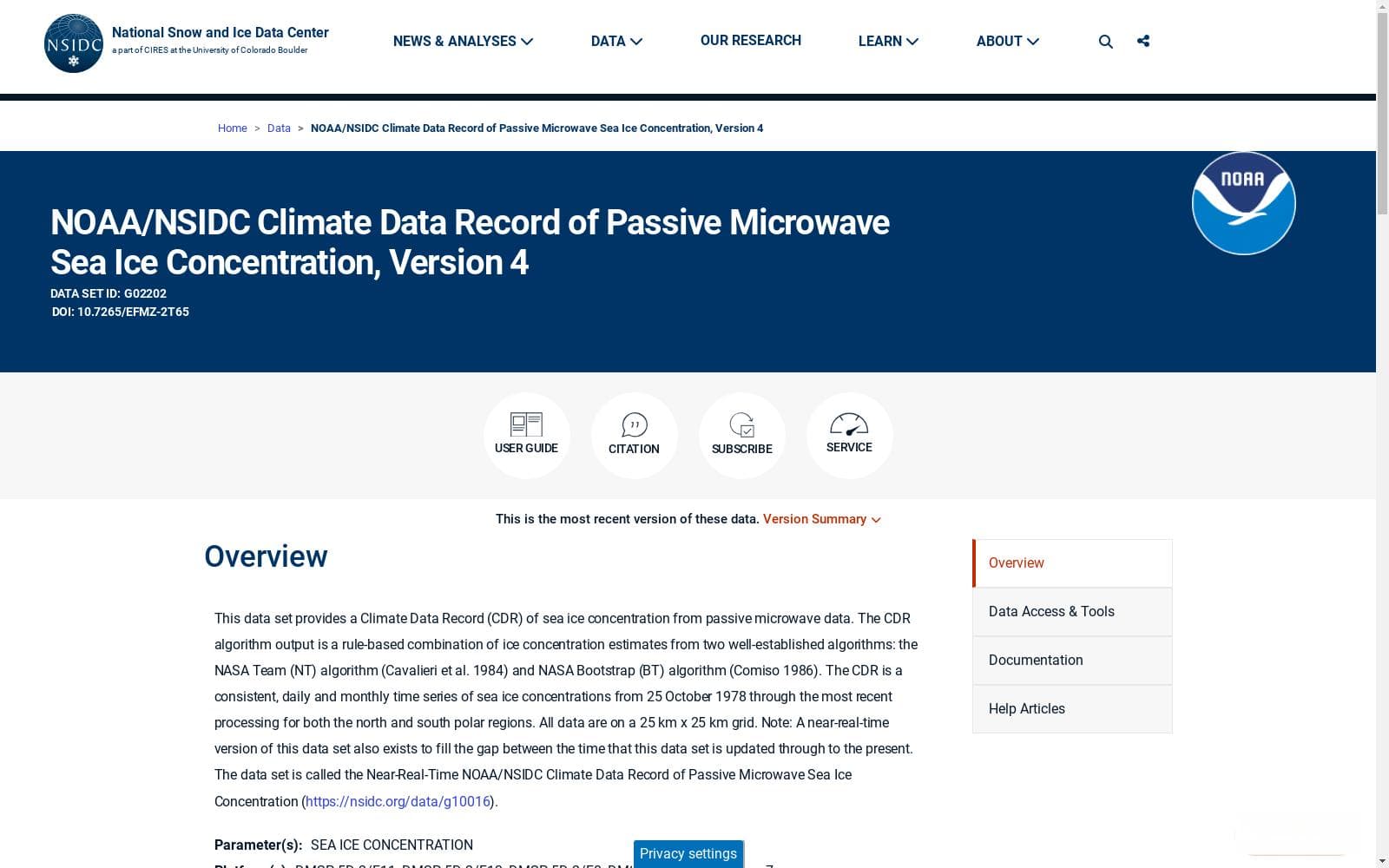Click the current page breadcrumb title
The height and width of the screenshot is (868, 1389).
coord(537,128)
